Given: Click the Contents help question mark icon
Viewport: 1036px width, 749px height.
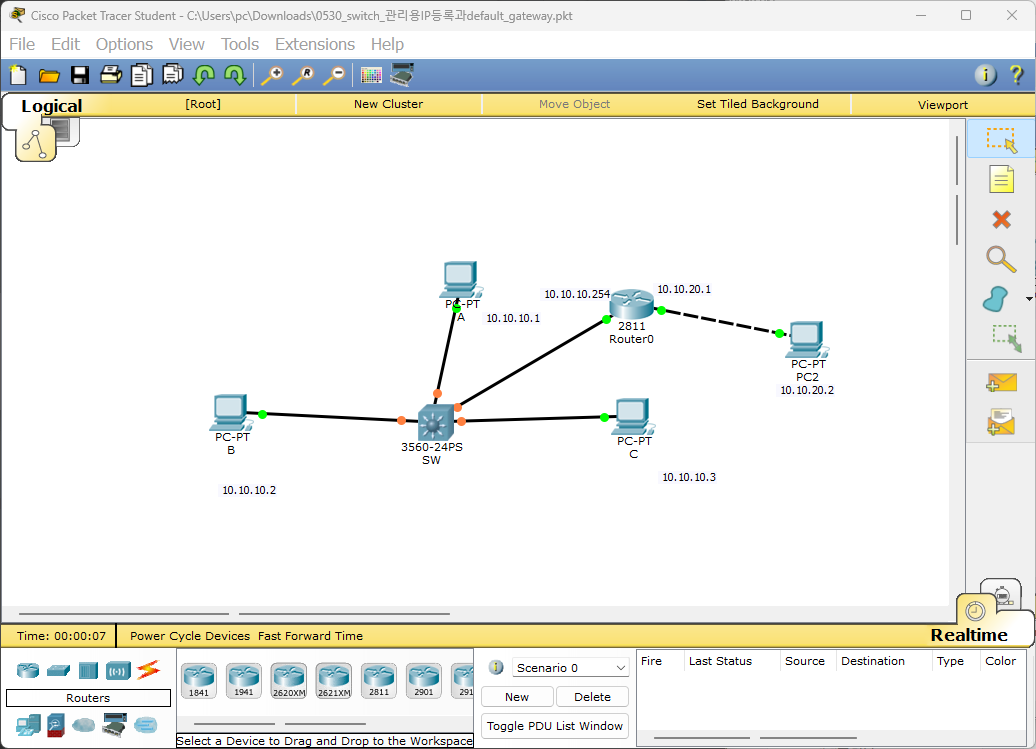Looking at the screenshot, I should click(x=1016, y=75).
